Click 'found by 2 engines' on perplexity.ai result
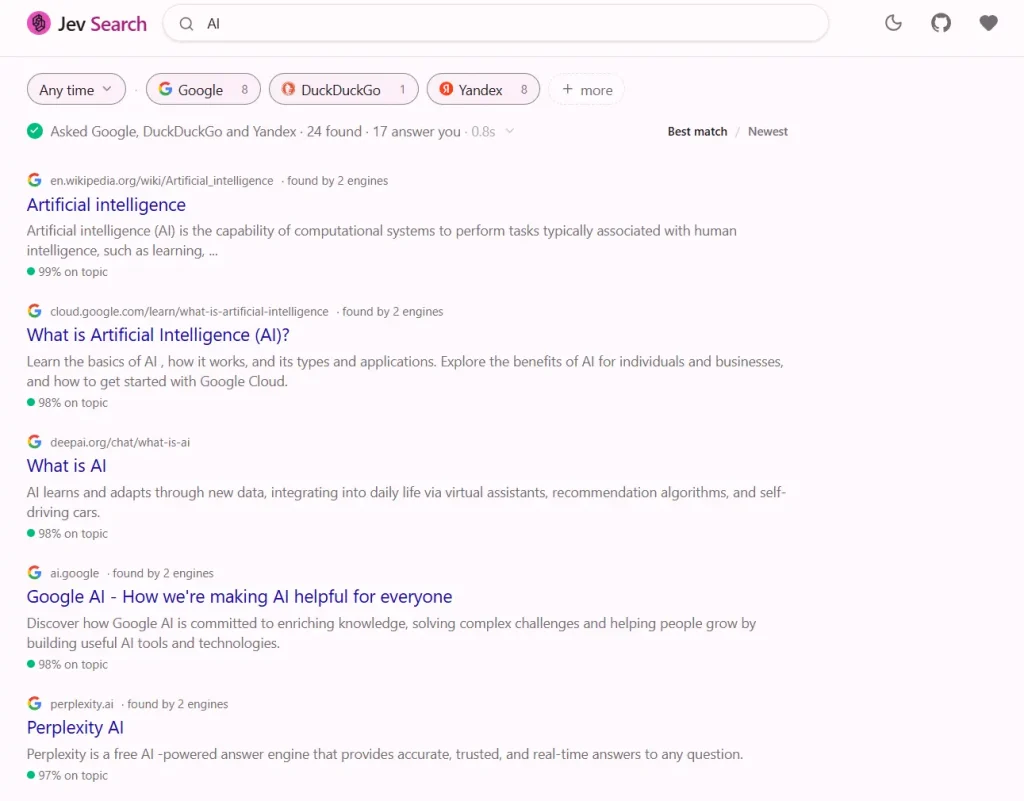The width and height of the screenshot is (1024, 801). click(x=178, y=704)
